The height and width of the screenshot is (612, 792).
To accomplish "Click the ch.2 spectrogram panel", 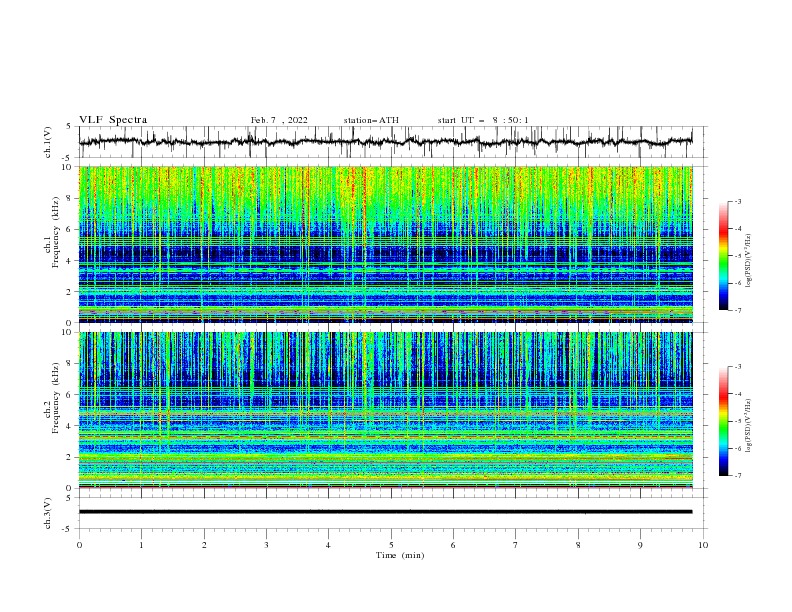I will [x=386, y=410].
